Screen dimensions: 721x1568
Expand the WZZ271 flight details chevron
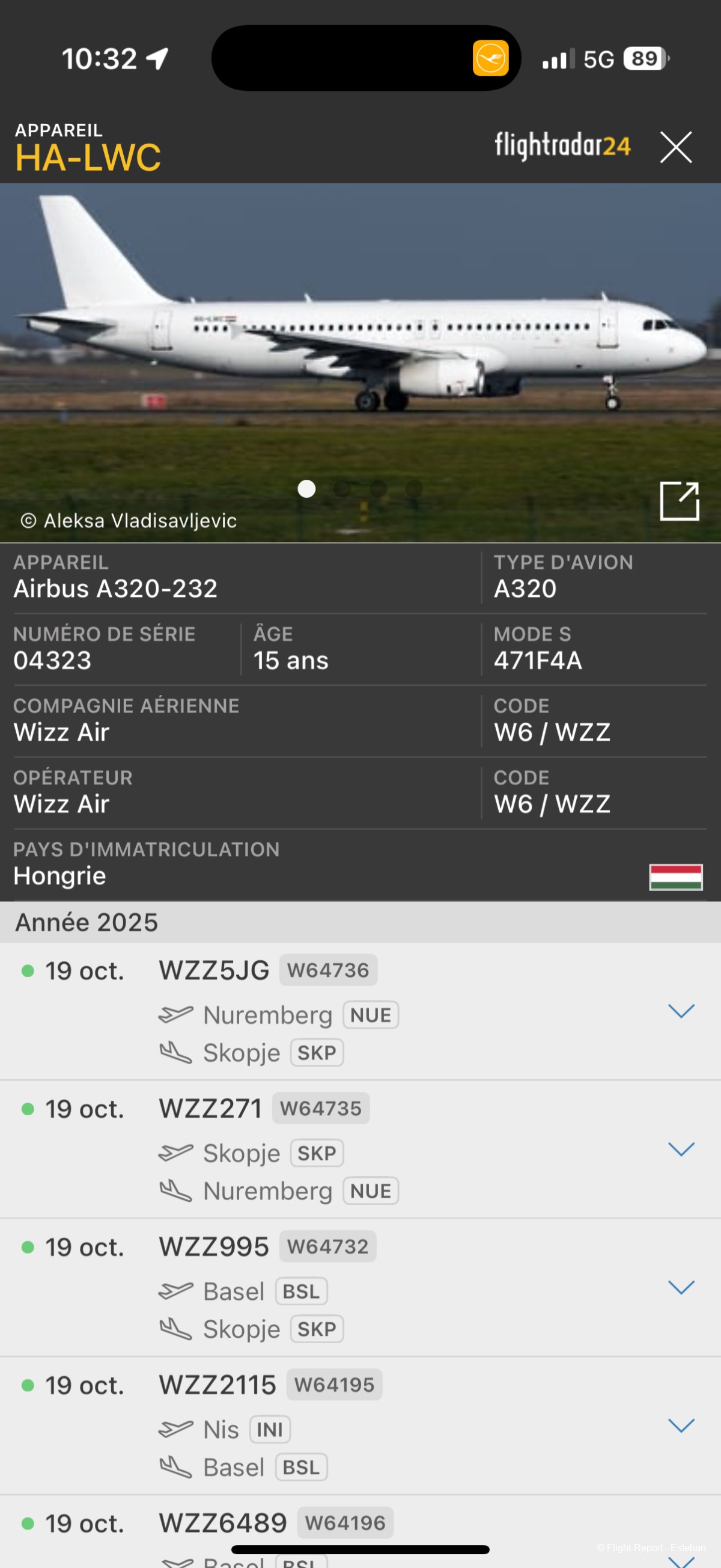click(x=681, y=1149)
